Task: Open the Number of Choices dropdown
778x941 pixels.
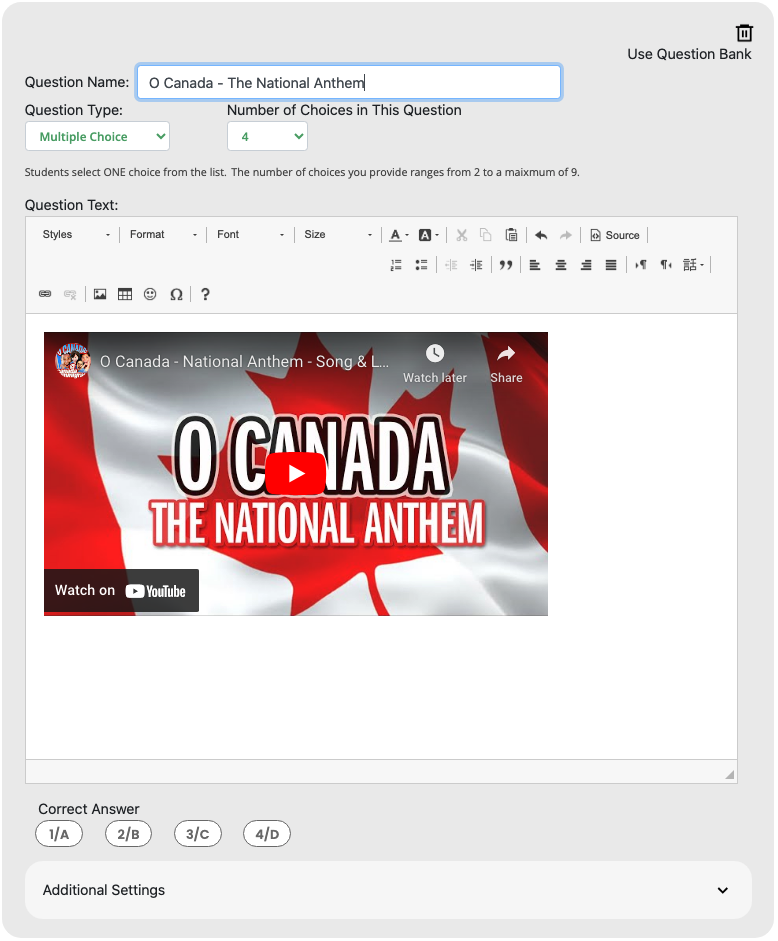Action: point(267,136)
